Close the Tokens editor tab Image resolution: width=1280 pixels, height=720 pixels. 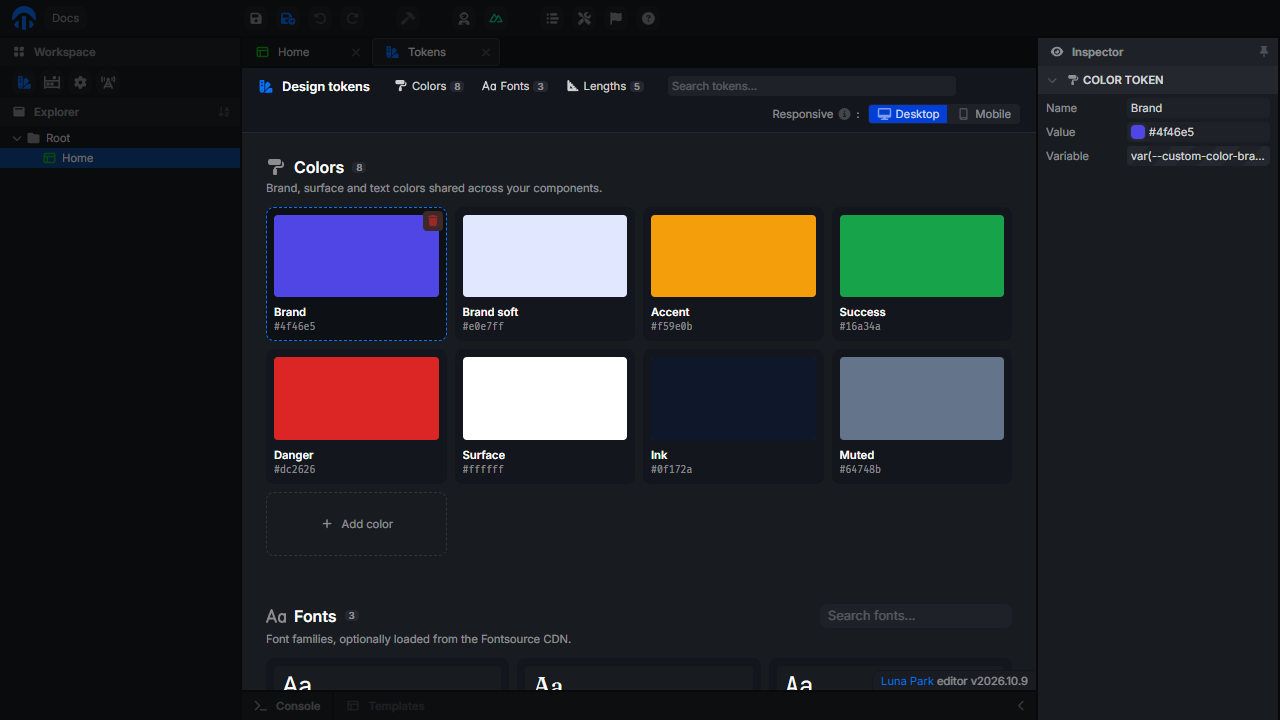(x=486, y=52)
